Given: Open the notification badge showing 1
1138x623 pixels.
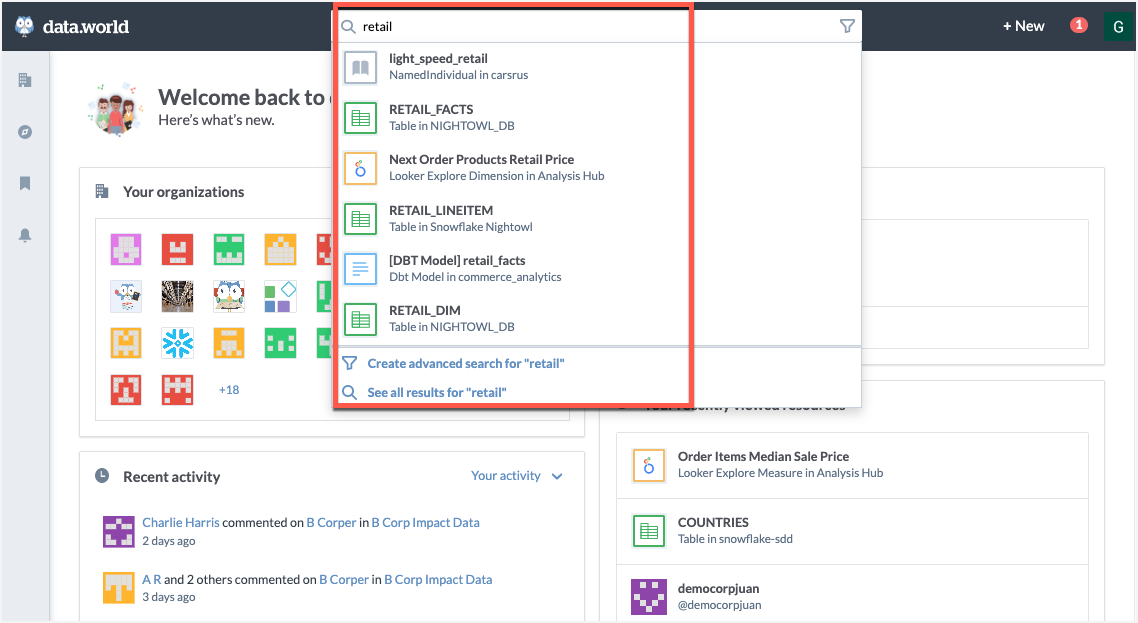Looking at the screenshot, I should point(1079,25).
